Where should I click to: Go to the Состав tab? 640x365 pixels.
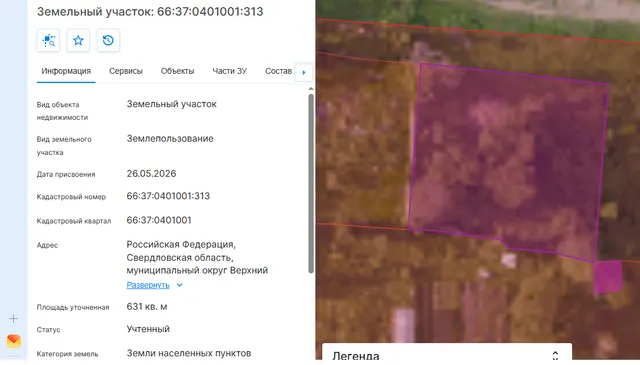[x=278, y=71]
